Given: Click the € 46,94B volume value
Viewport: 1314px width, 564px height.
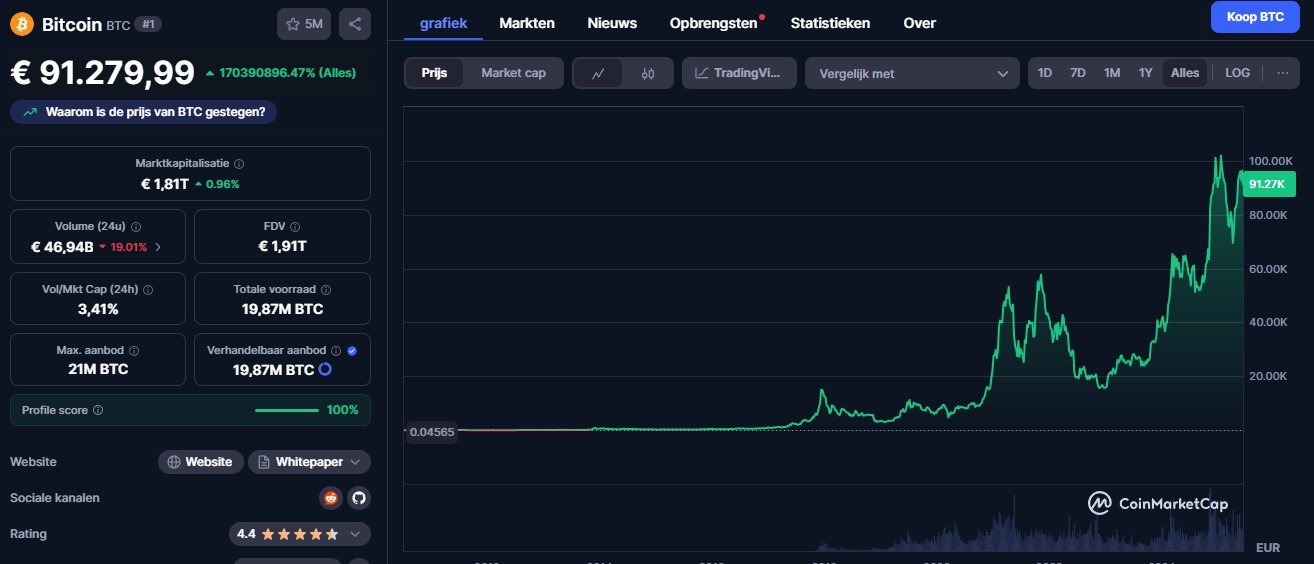Looking at the screenshot, I should [x=62, y=247].
